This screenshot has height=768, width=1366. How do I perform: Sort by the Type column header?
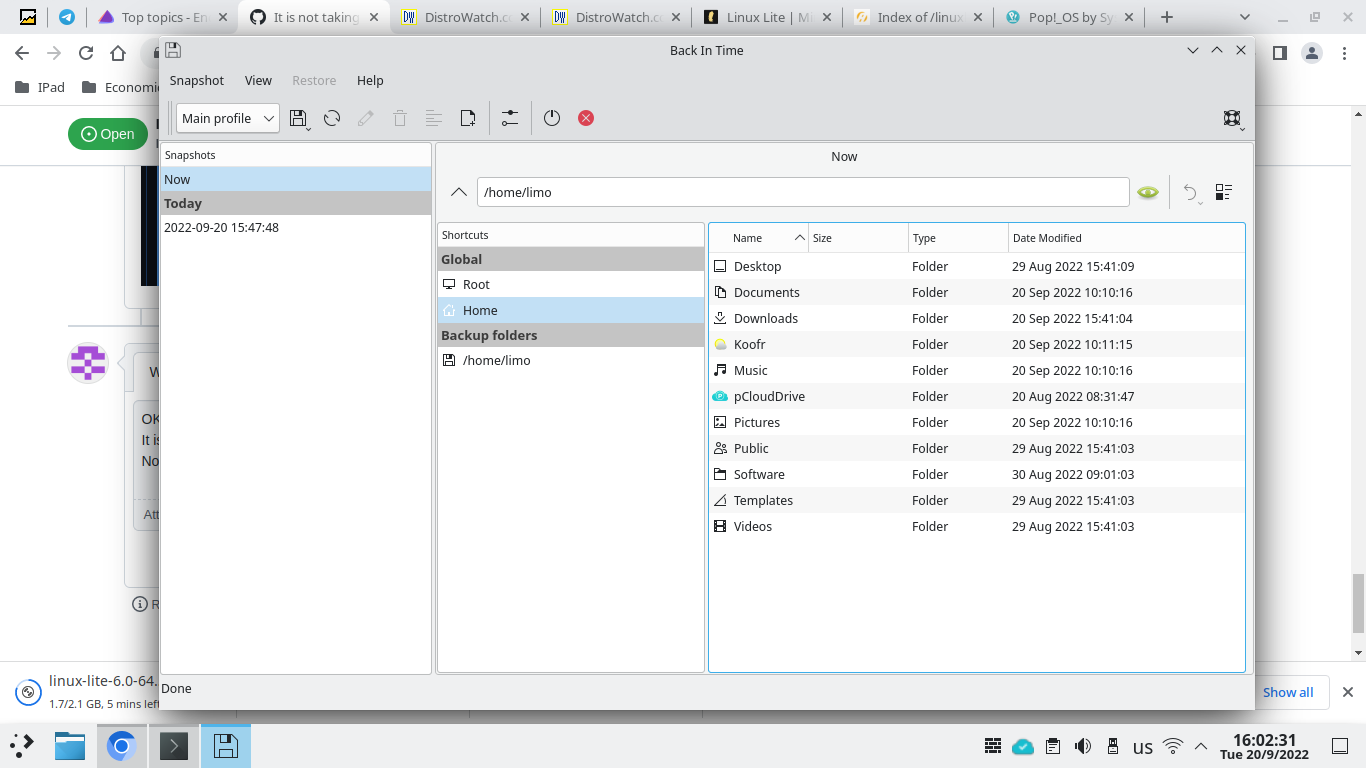(x=959, y=238)
